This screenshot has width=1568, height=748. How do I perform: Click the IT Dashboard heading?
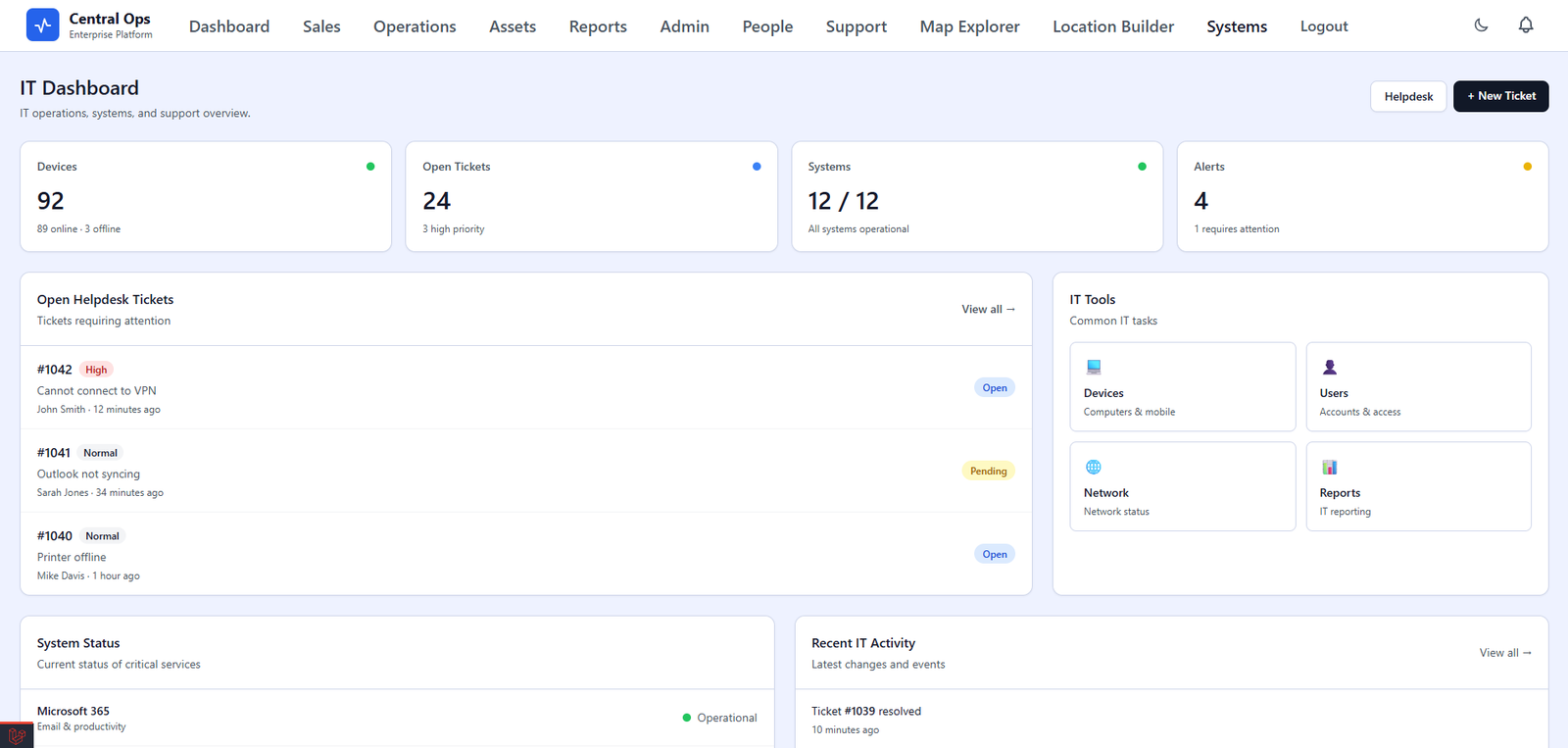tap(79, 88)
